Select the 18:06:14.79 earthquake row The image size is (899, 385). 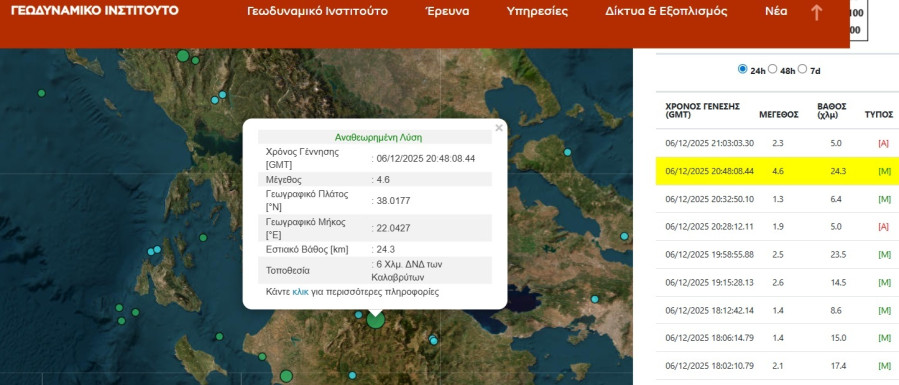pos(777,338)
